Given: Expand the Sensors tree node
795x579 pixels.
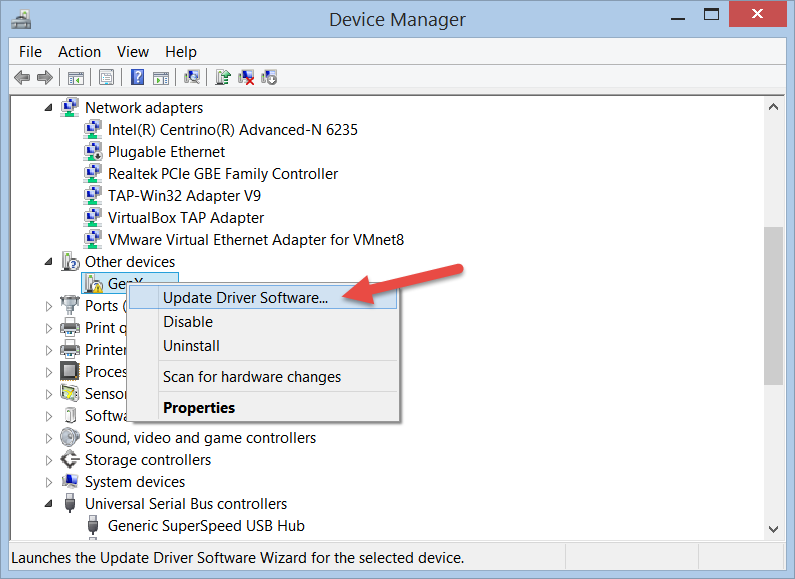Looking at the screenshot, I should pos(49,394).
